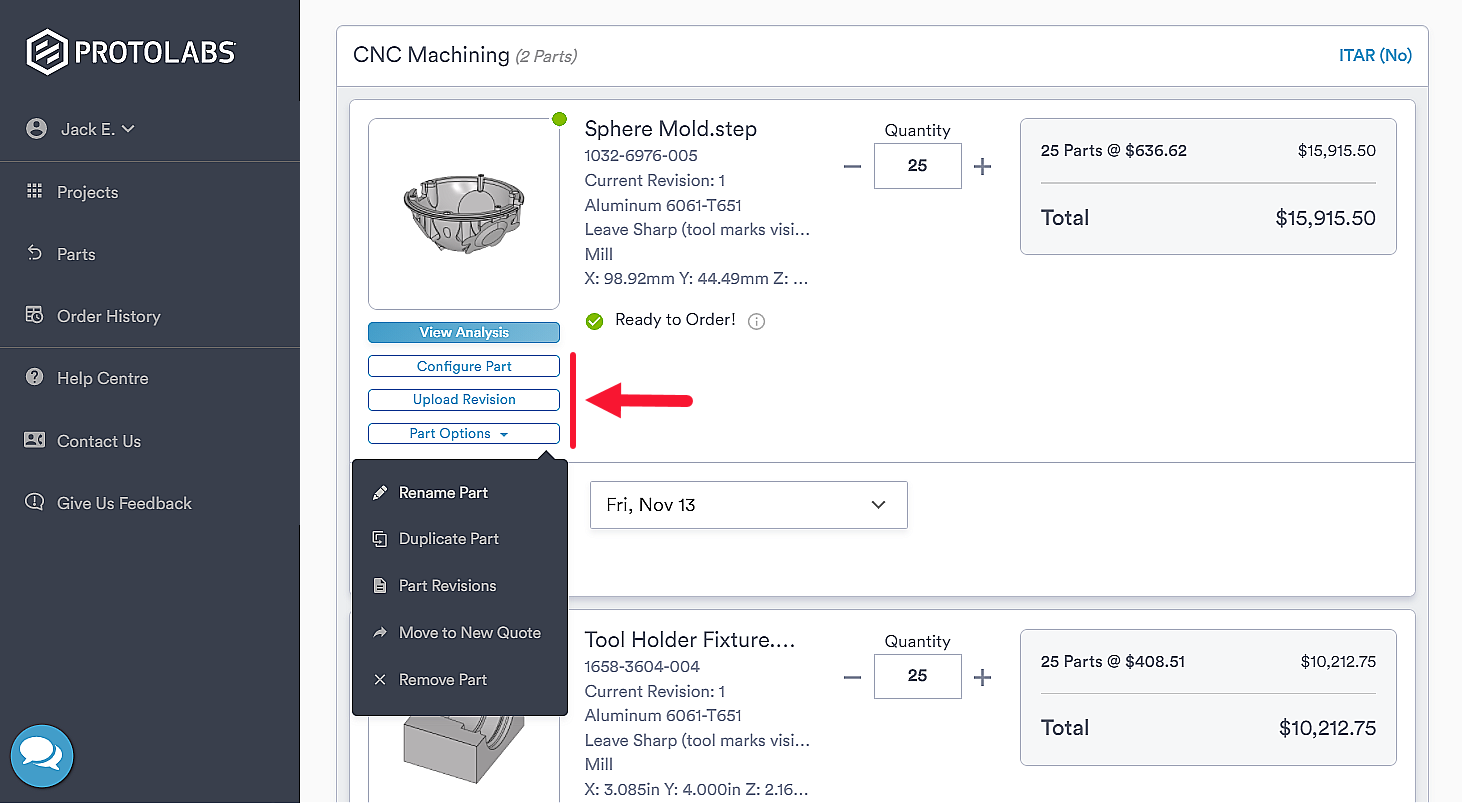Click the Sphere Mold.step part name
This screenshot has height=803, width=1462.
[x=670, y=128]
